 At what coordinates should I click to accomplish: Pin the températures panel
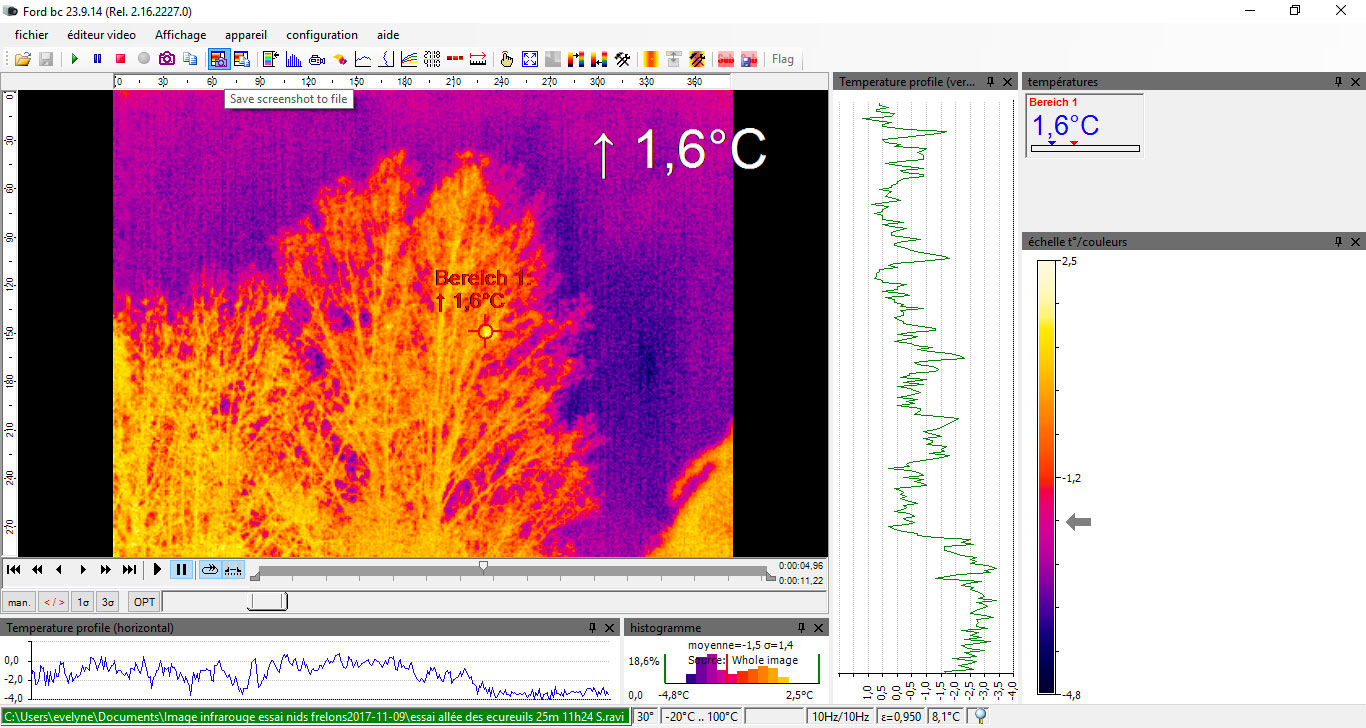coord(1338,82)
